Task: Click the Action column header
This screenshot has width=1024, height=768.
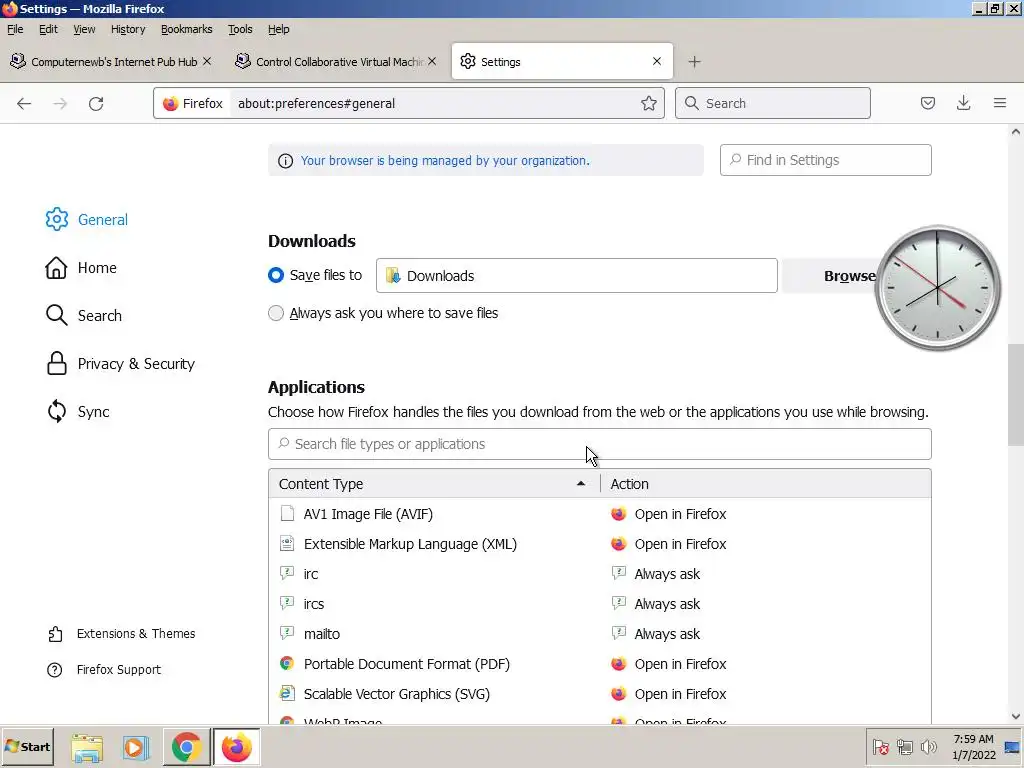Action: (x=765, y=484)
